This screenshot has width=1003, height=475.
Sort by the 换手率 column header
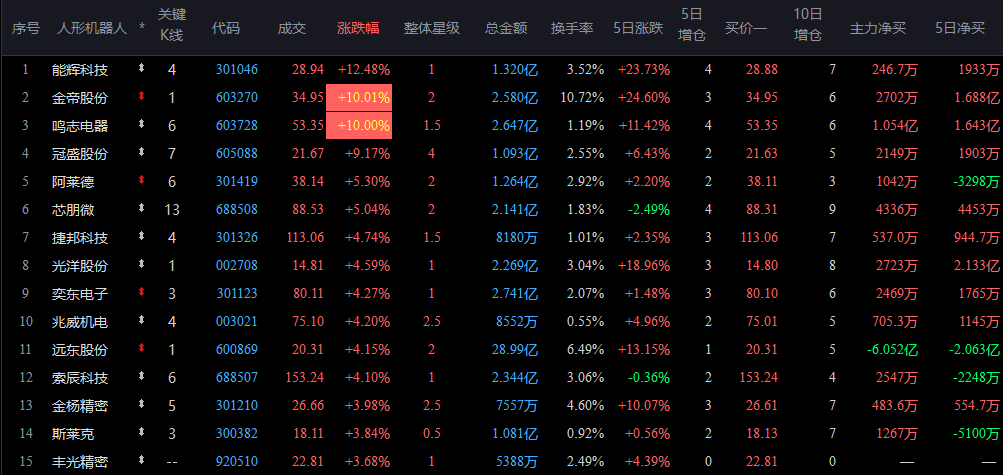pos(573,28)
